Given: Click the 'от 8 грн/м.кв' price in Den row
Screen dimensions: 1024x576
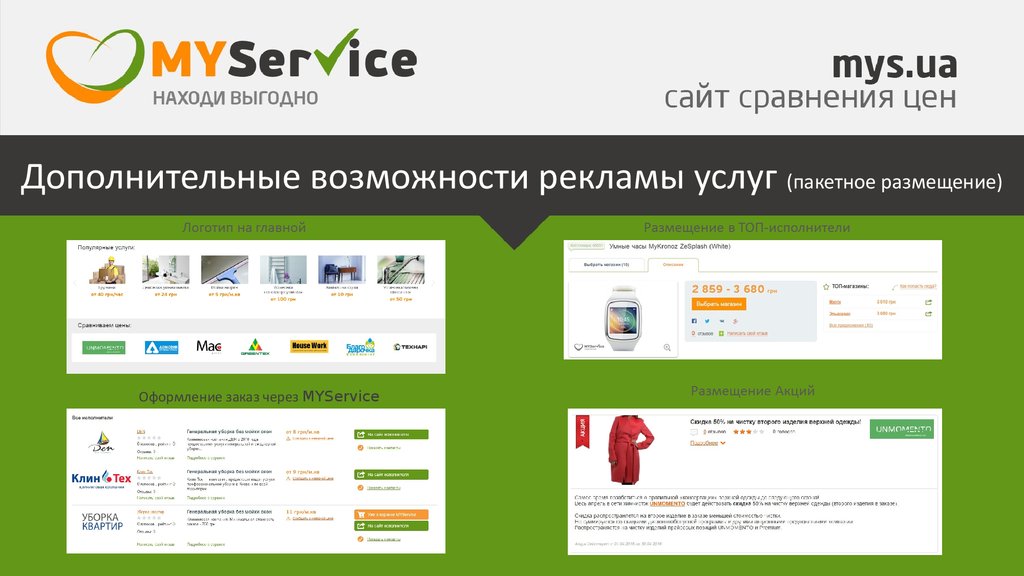Looking at the screenshot, I should click(302, 432).
